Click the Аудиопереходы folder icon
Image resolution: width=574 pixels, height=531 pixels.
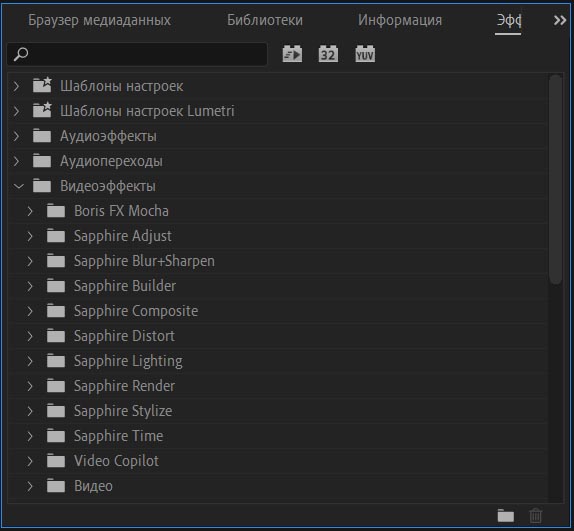[42, 161]
